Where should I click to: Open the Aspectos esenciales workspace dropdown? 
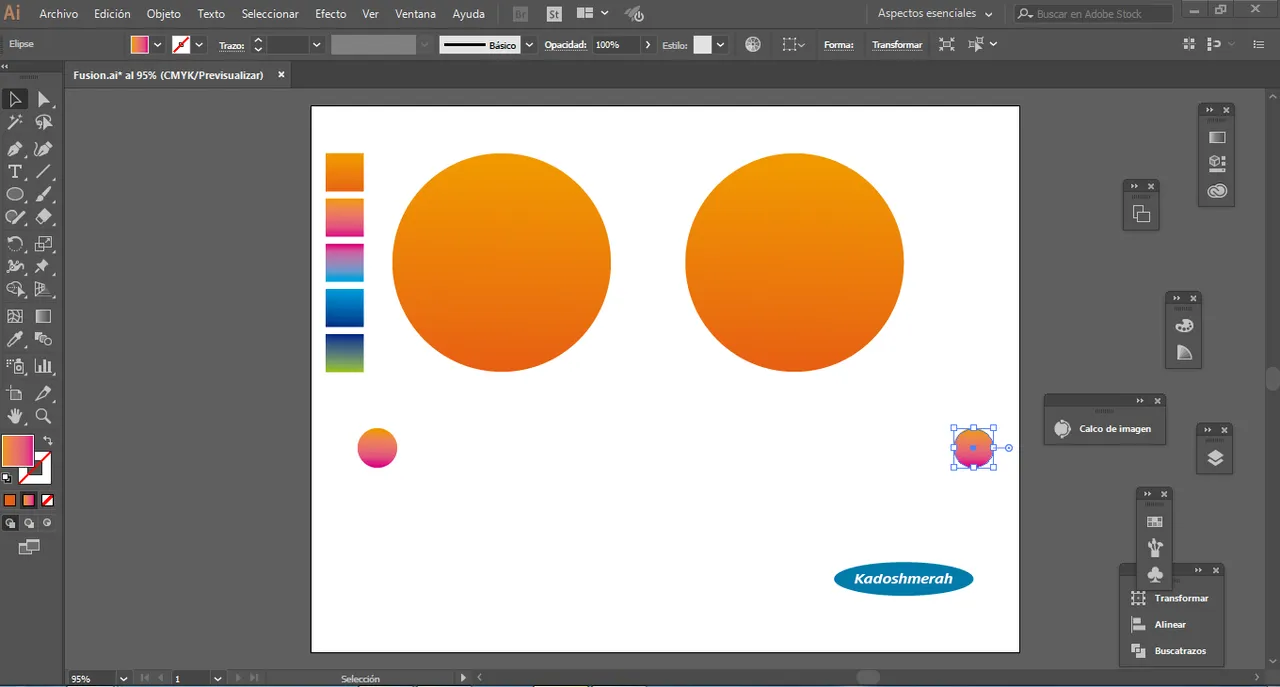[935, 14]
